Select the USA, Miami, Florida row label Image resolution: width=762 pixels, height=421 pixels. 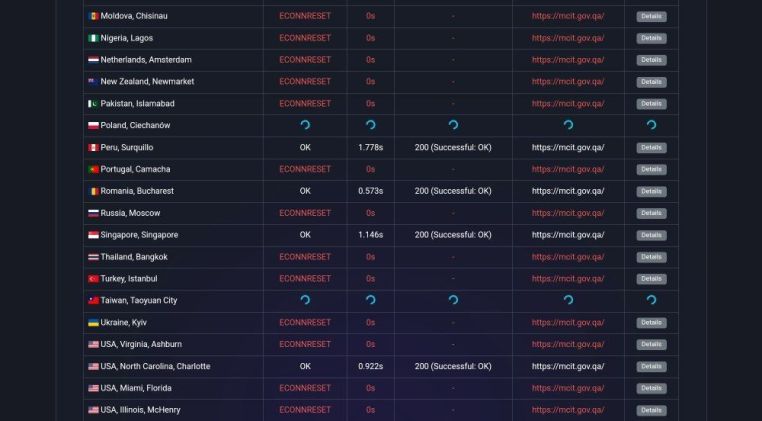(136, 388)
